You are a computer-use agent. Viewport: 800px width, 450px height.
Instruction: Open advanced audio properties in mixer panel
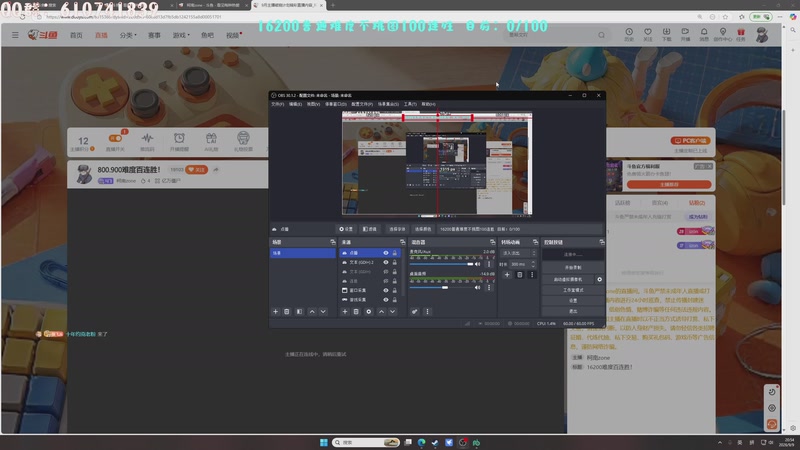pyautogui.click(x=414, y=311)
